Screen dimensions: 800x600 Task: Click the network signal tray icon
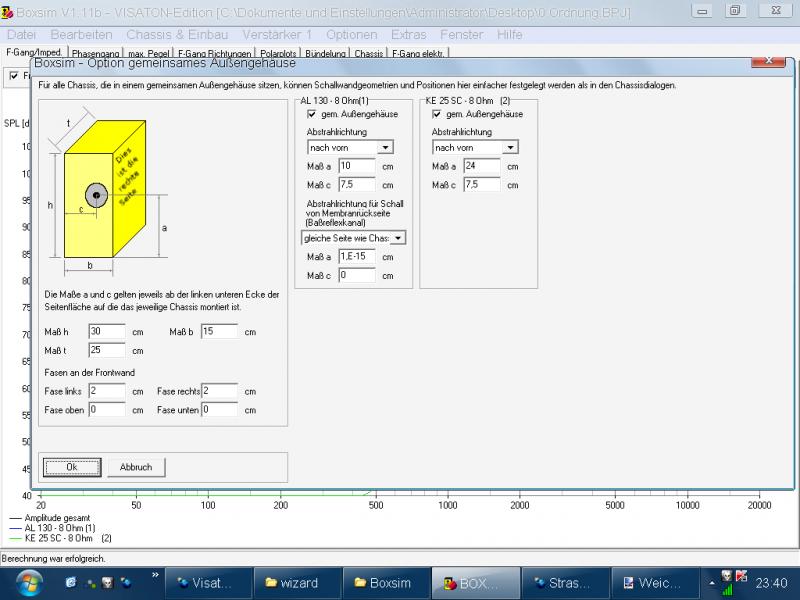tap(726, 587)
